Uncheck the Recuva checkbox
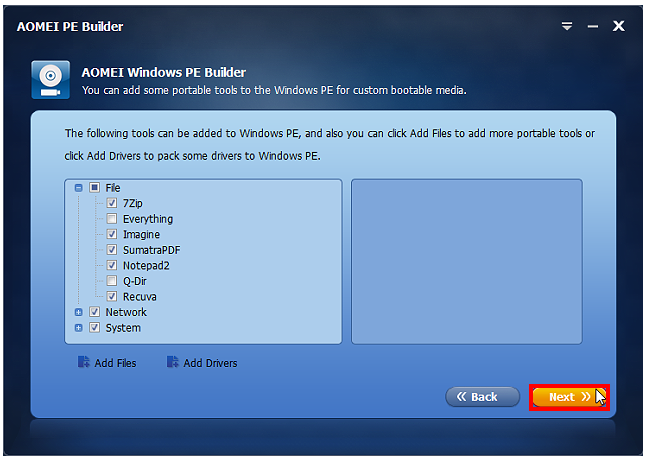The image size is (651, 465). [x=112, y=296]
